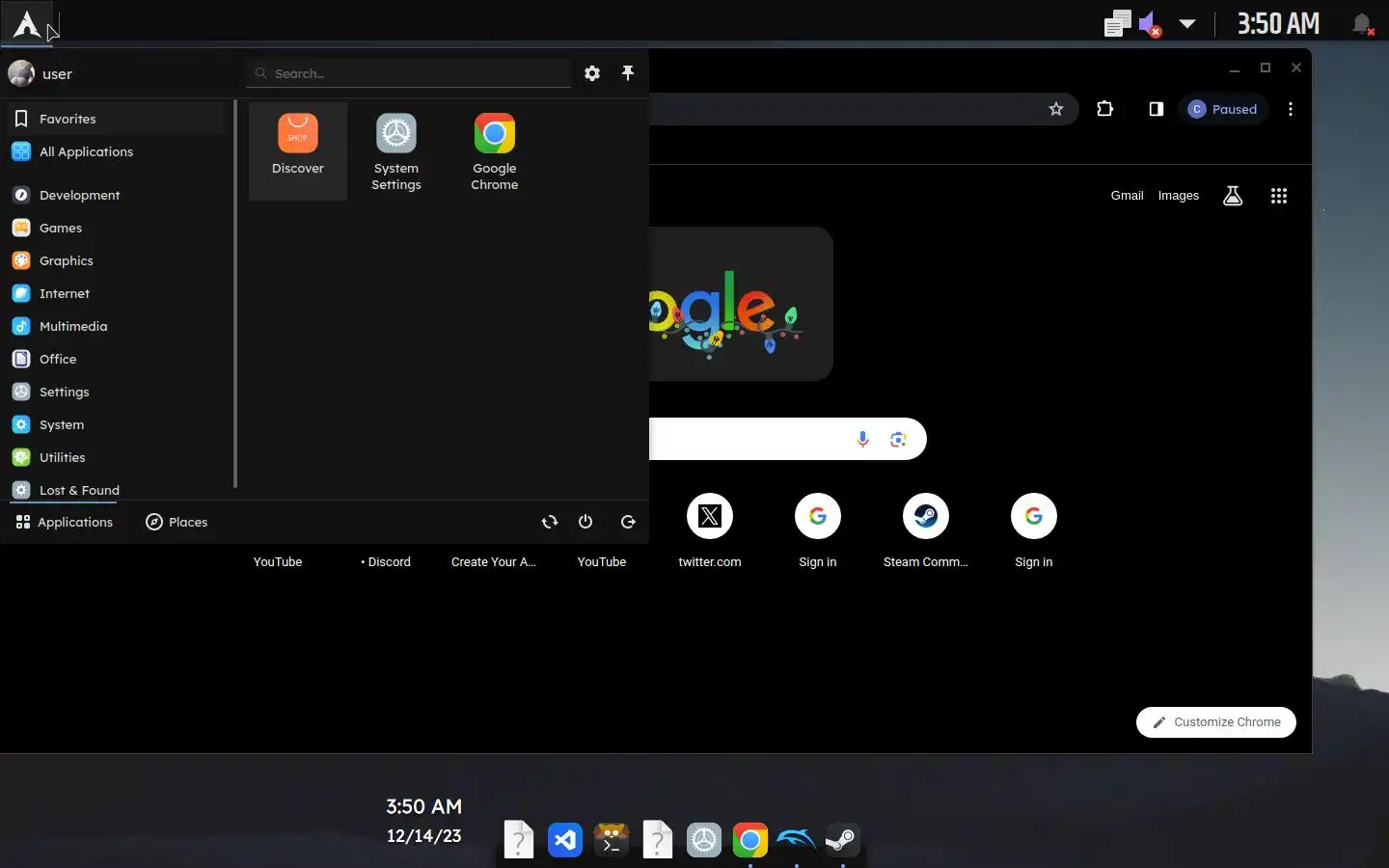Click the shut down power icon
1389x868 pixels.
pyautogui.click(x=586, y=522)
